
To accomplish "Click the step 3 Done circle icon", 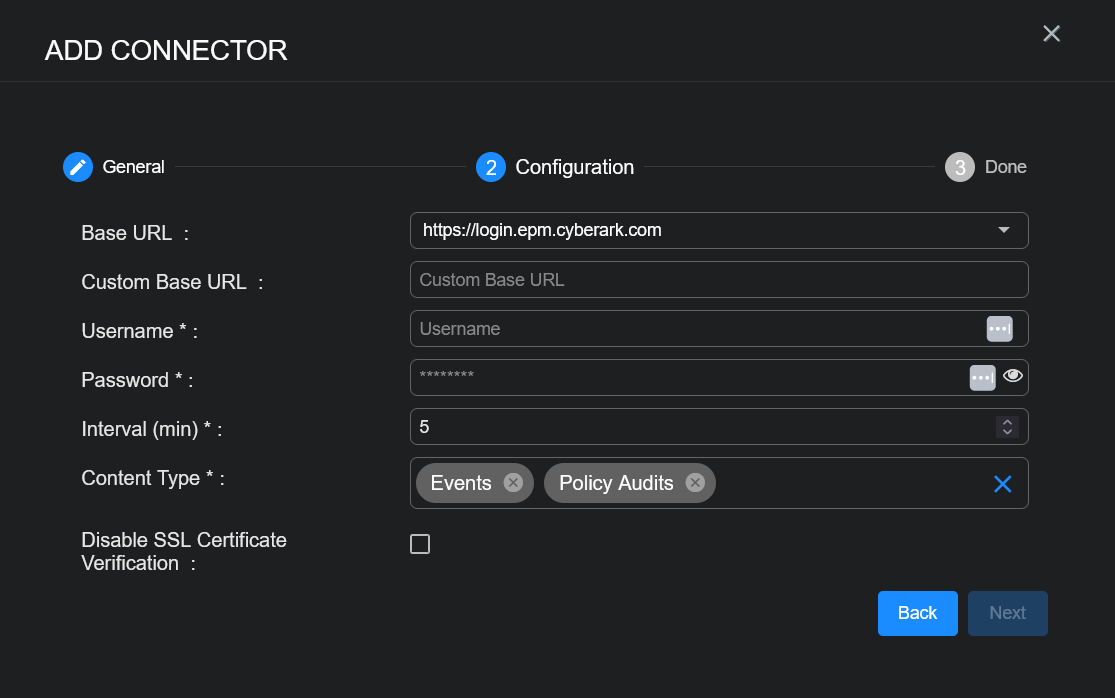I will click(959, 167).
